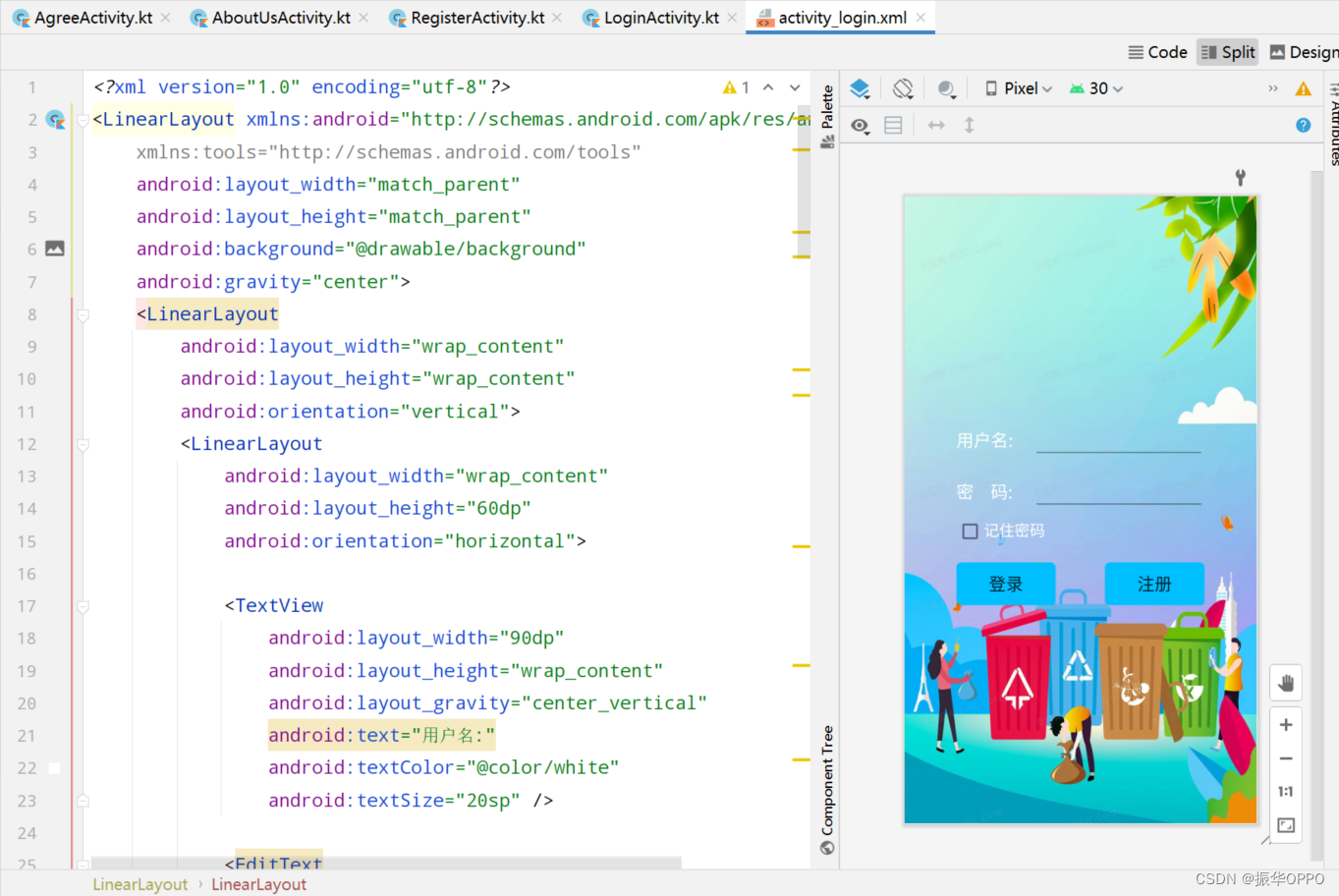Set preview zoom to 1:1

(1286, 792)
